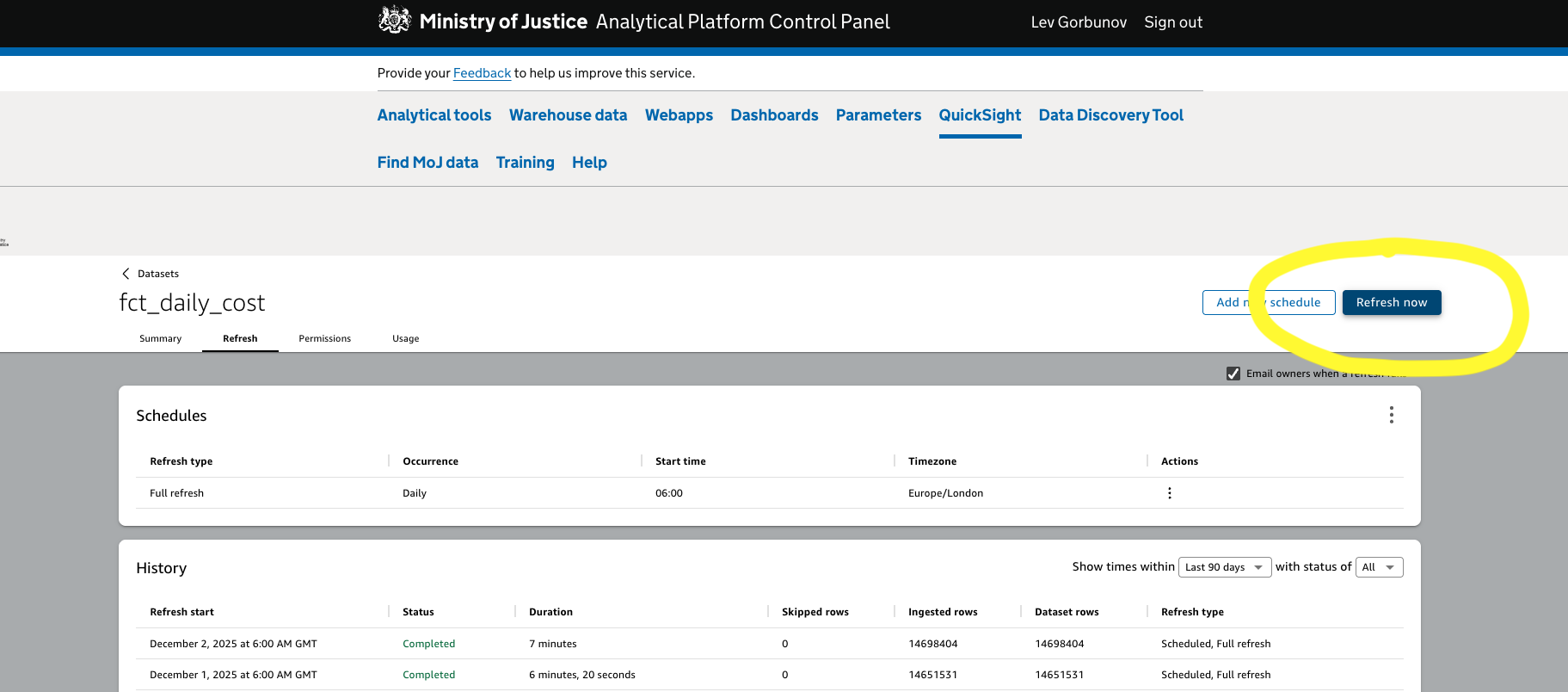Open the Find MoJ data page
This screenshot has height=692, width=1568.
pos(427,163)
